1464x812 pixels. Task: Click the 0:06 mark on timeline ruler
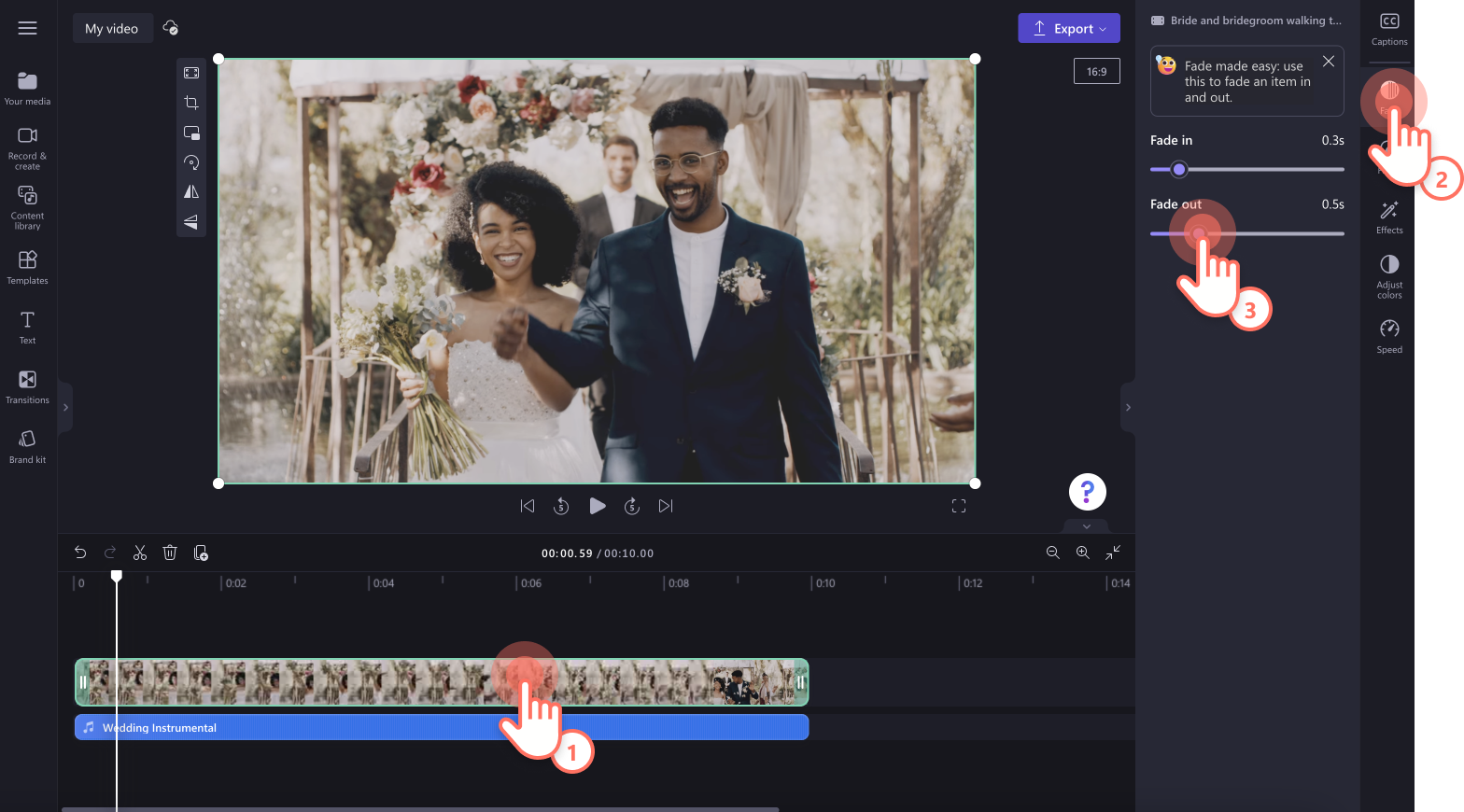point(530,583)
